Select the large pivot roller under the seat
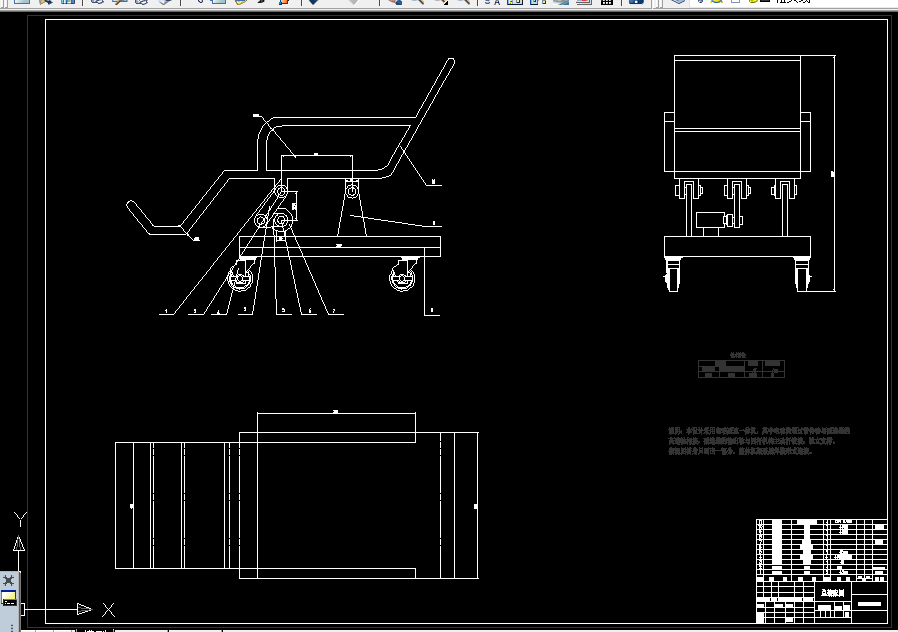 click(281, 220)
